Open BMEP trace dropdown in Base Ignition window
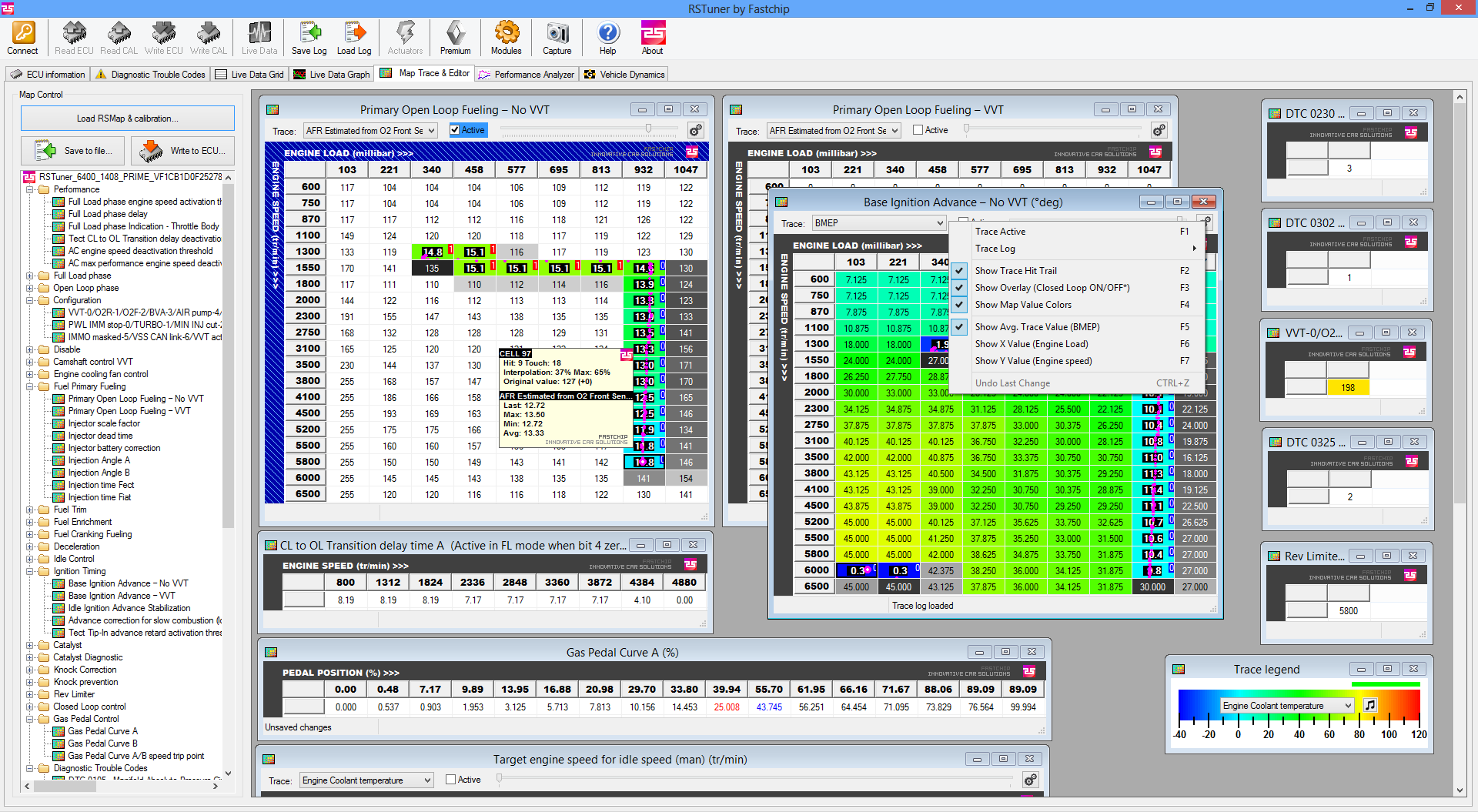 (x=879, y=223)
